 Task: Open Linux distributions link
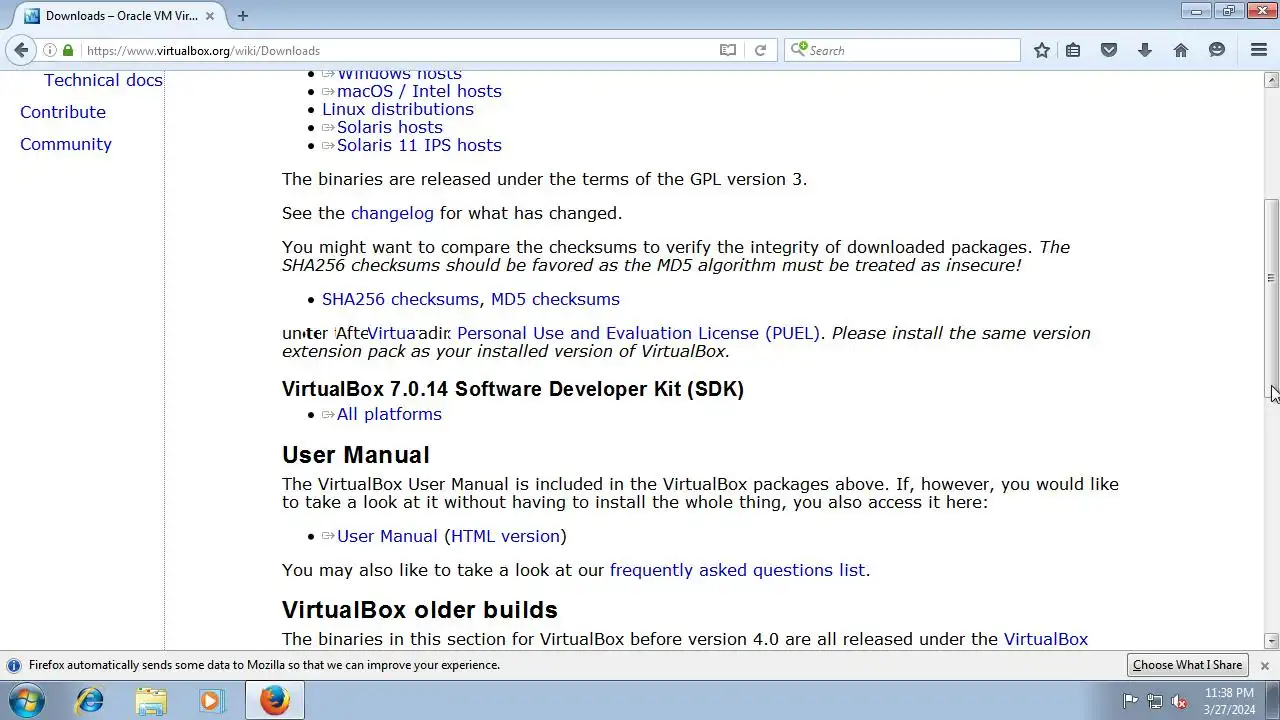(x=398, y=109)
